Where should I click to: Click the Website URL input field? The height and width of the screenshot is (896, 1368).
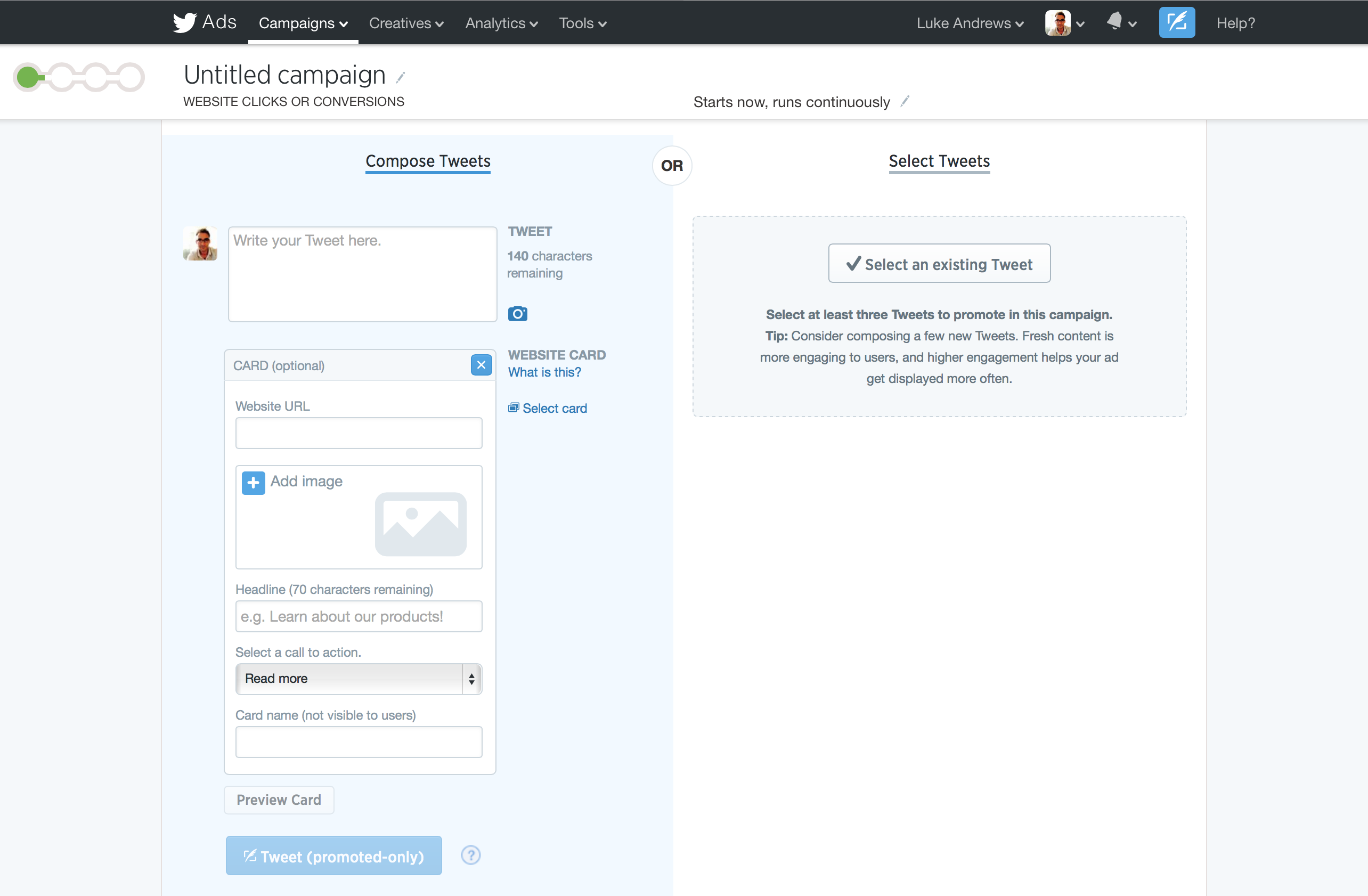tap(359, 433)
